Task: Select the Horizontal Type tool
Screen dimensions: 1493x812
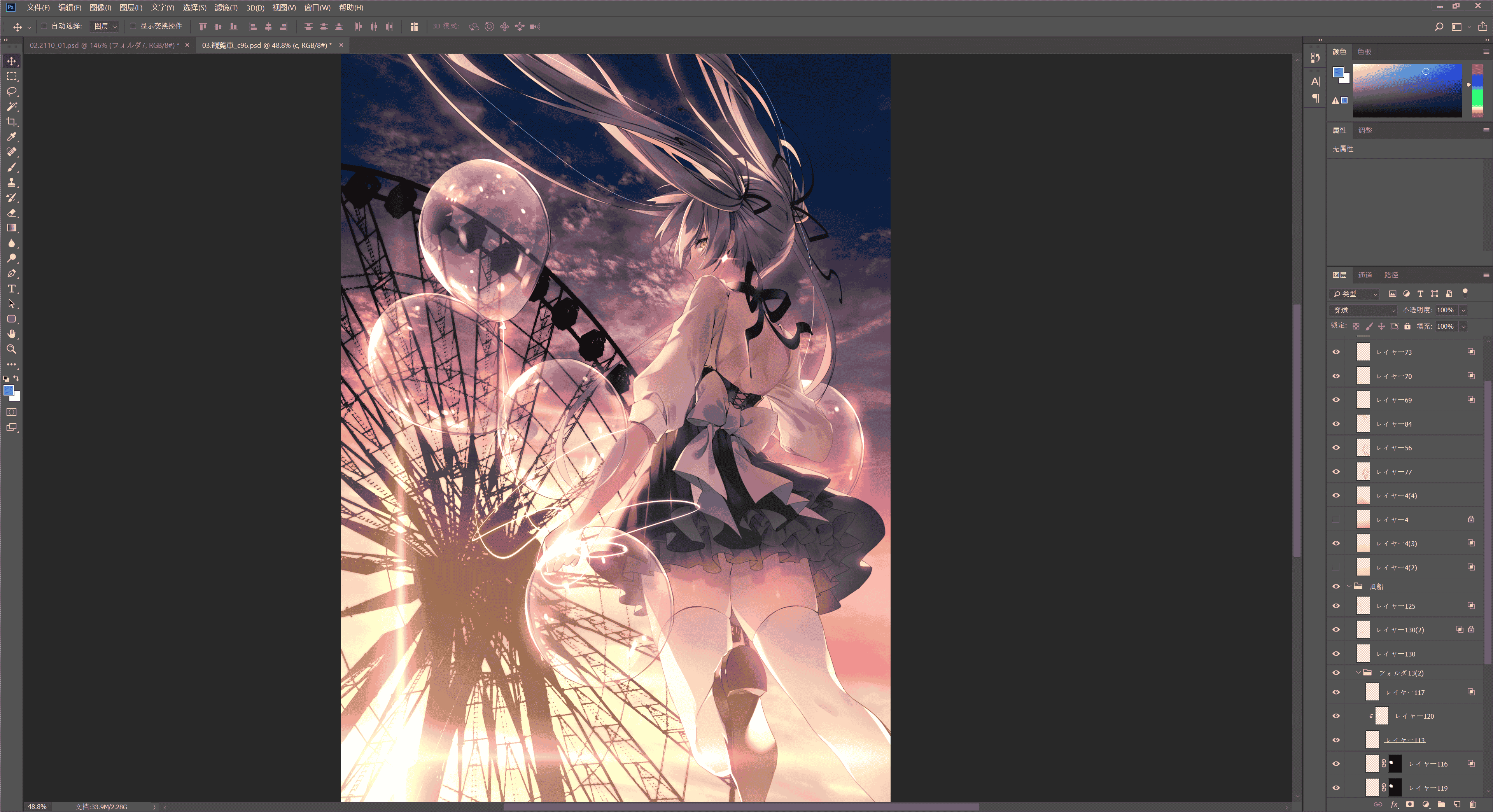Action: point(12,289)
